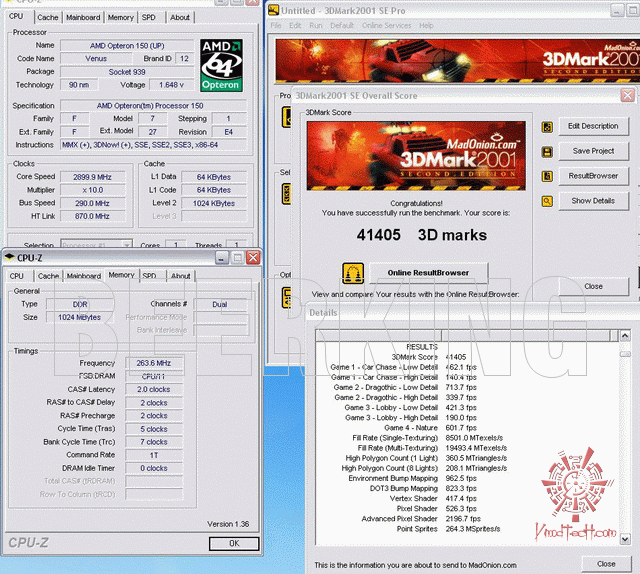
Task: Click the Save Project button
Action: (x=593, y=151)
